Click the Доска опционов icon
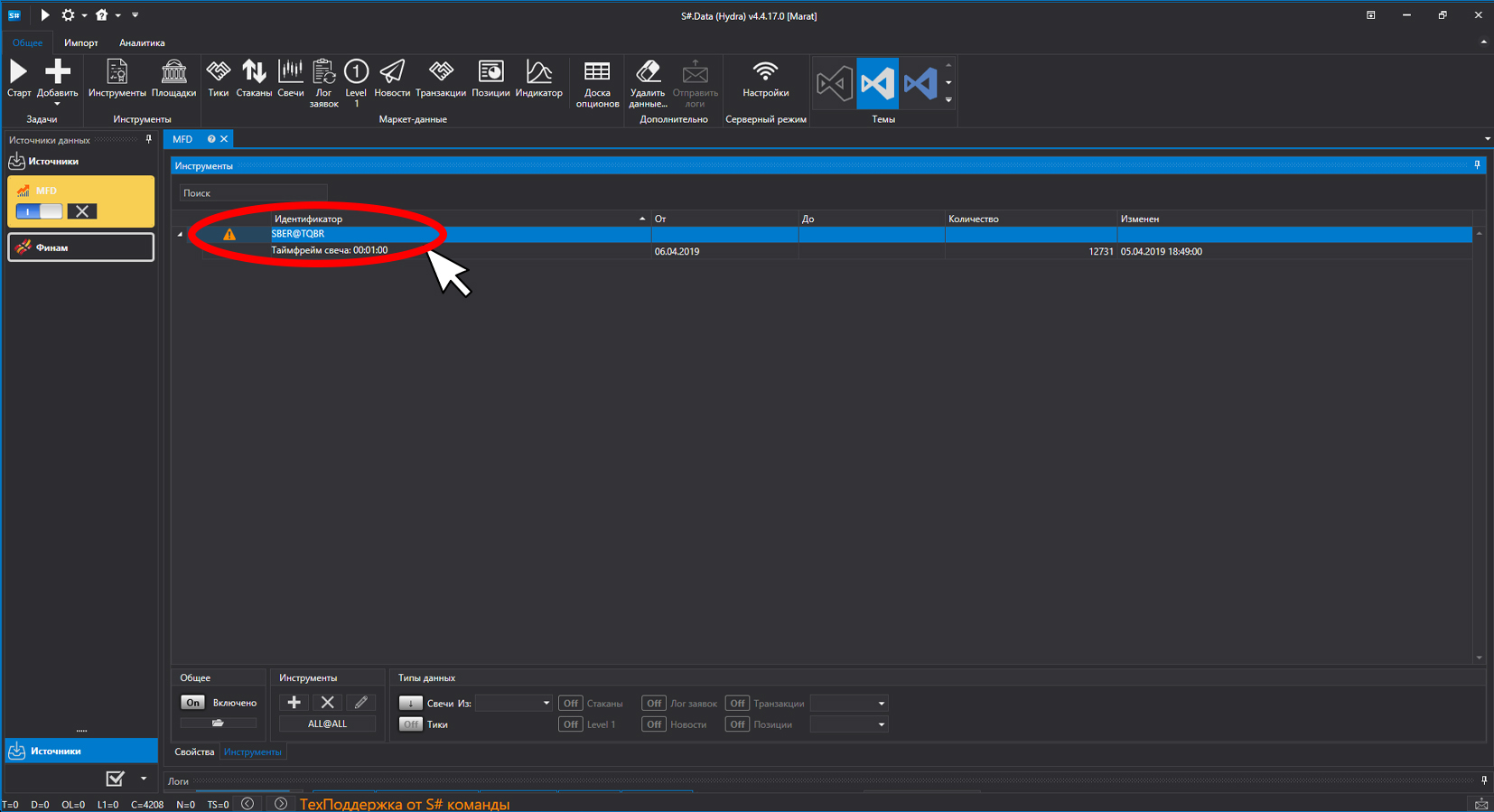Viewport: 1494px width, 812px height. [597, 84]
